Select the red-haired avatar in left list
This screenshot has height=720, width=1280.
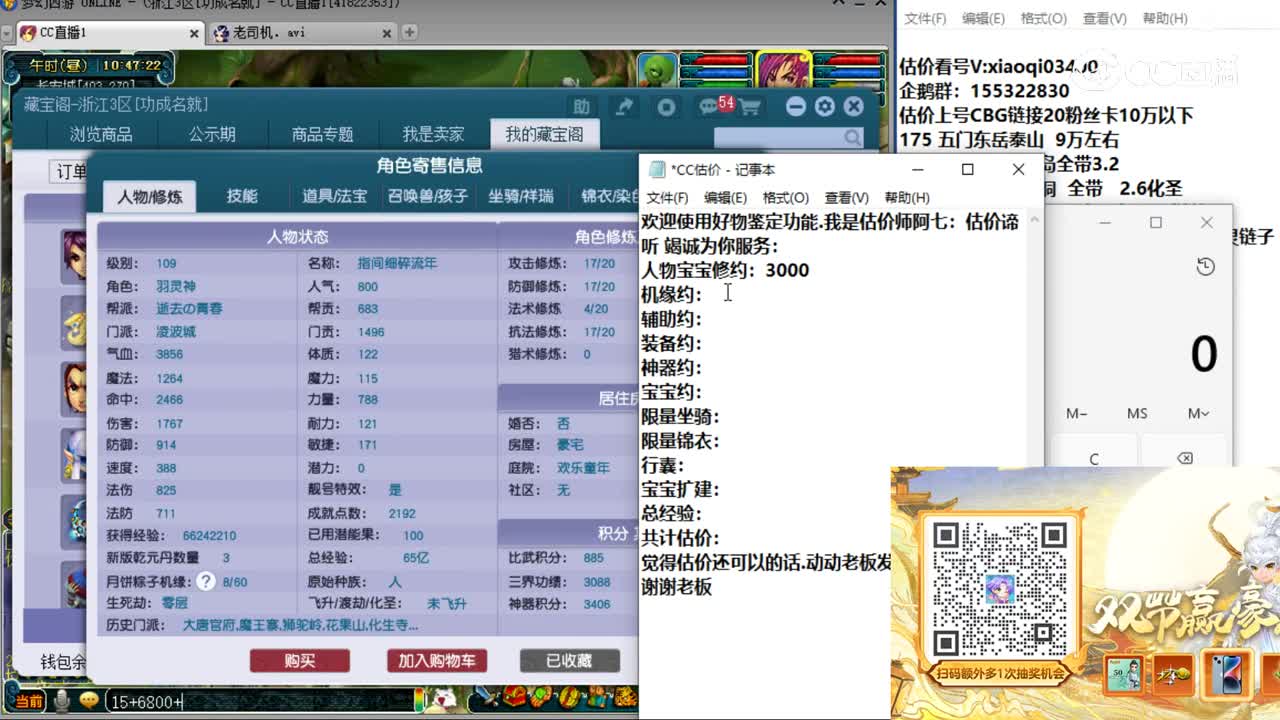point(75,388)
